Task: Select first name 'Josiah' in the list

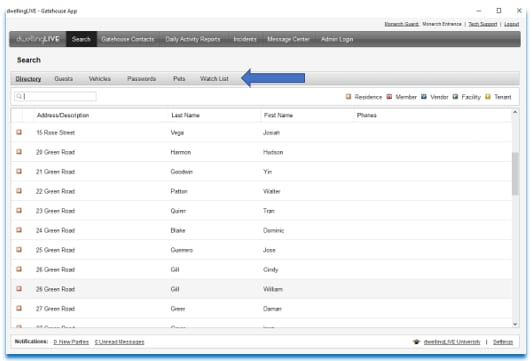Action: [271, 133]
